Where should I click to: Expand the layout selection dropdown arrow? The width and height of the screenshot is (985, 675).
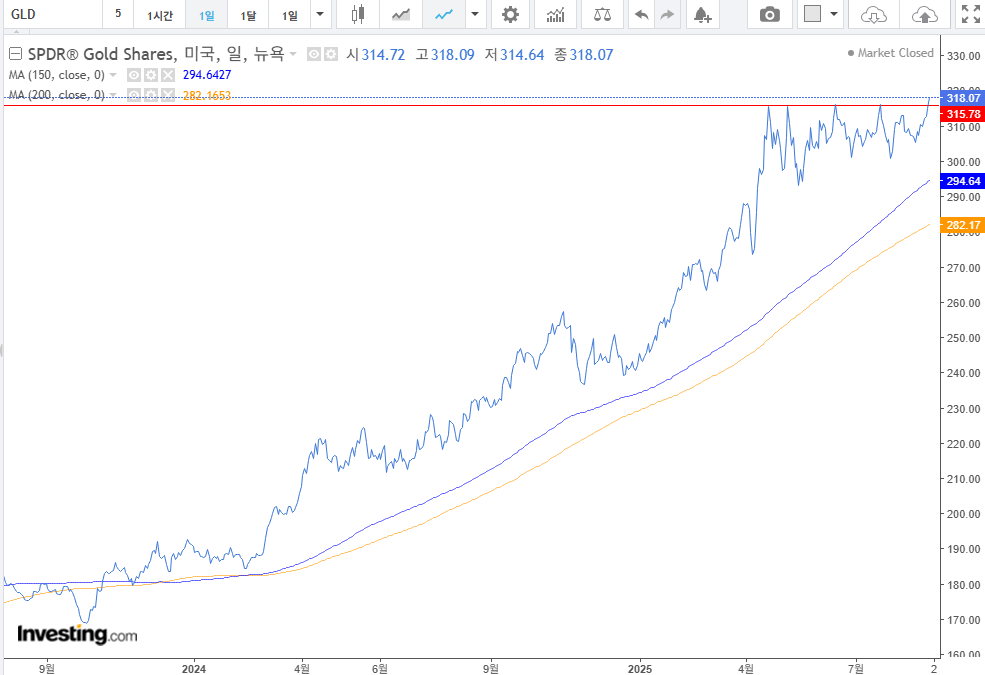point(834,14)
